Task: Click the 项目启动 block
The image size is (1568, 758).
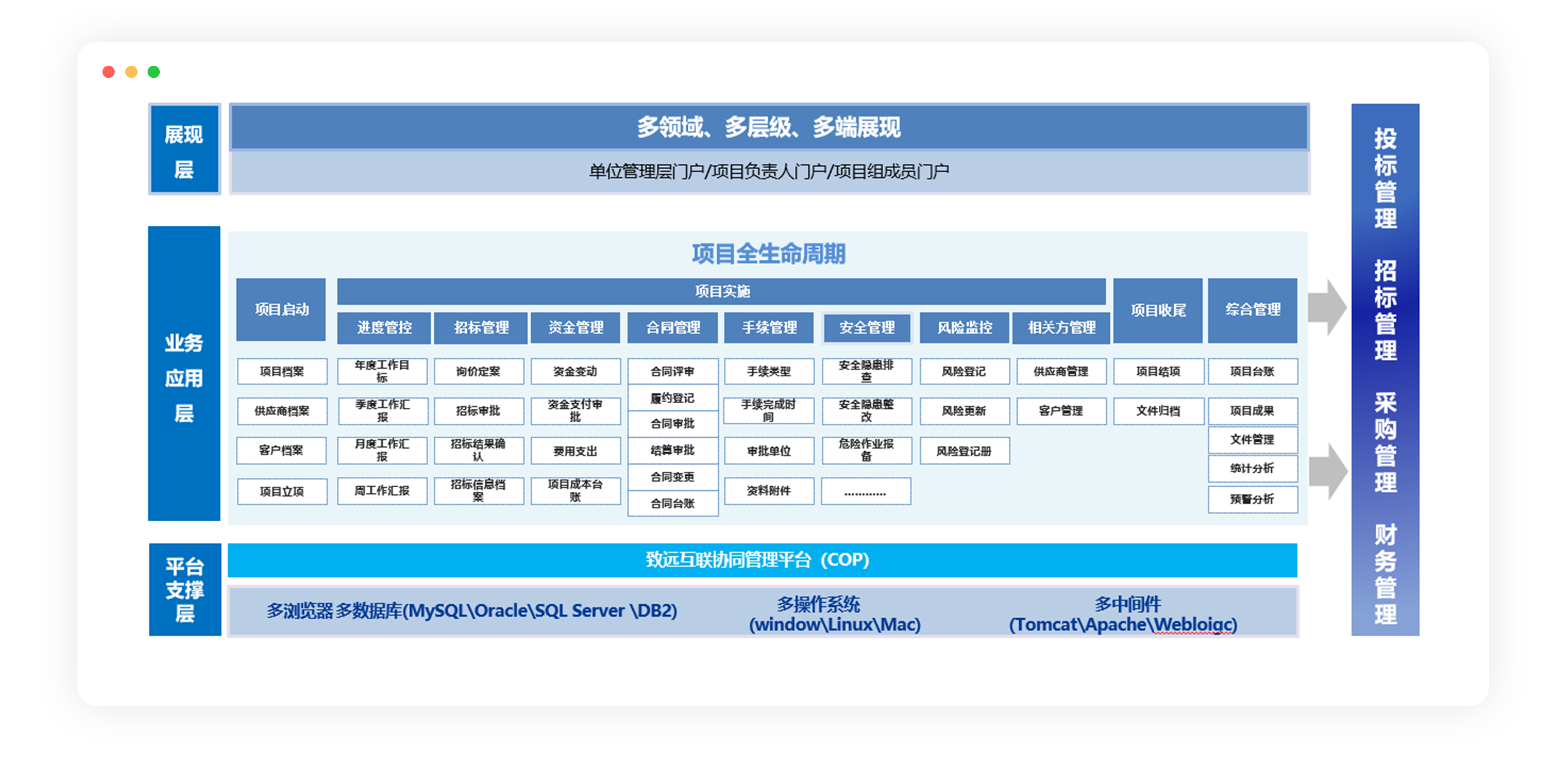Action: (x=281, y=309)
